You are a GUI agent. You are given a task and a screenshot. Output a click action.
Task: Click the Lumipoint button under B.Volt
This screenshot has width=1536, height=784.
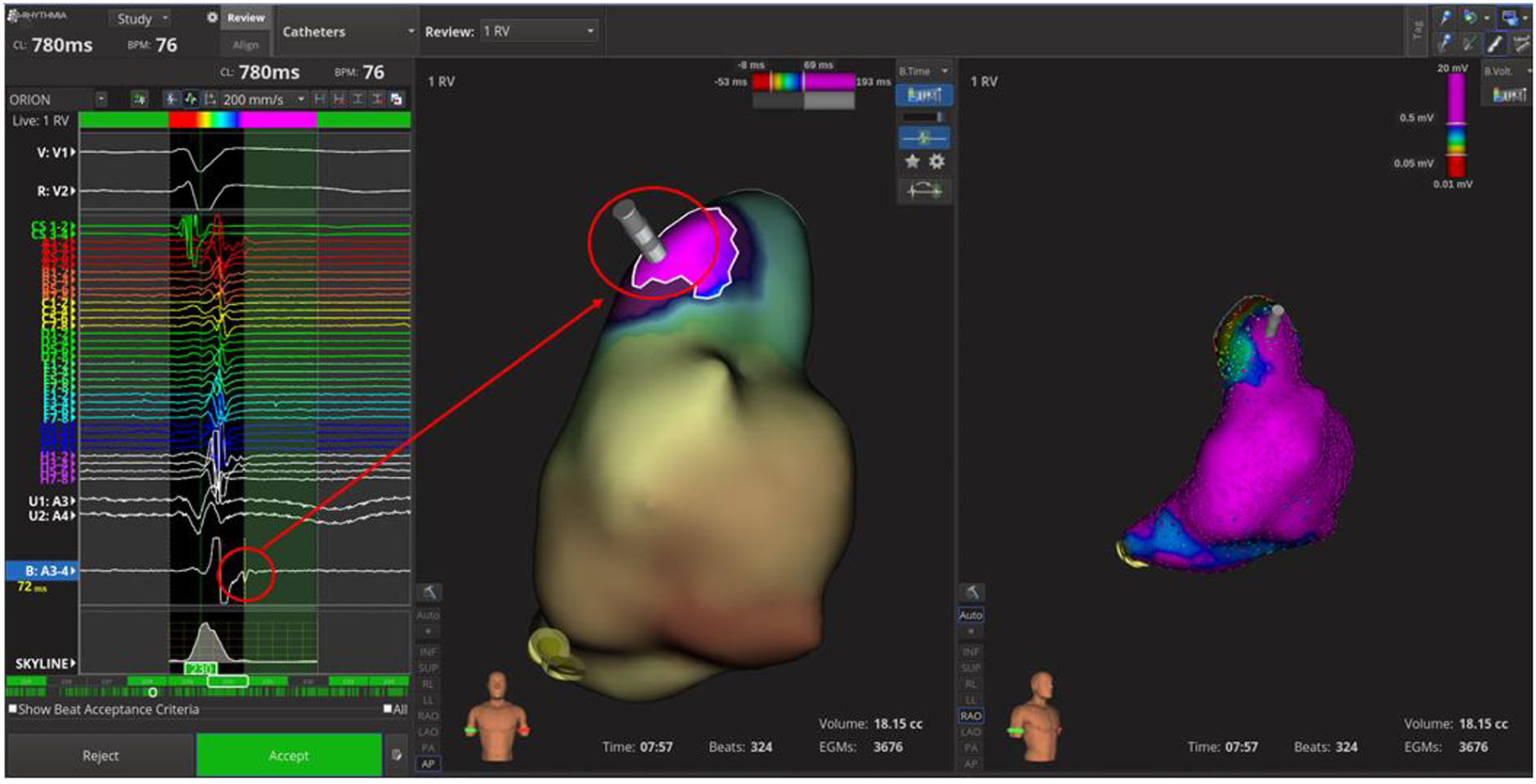1509,94
